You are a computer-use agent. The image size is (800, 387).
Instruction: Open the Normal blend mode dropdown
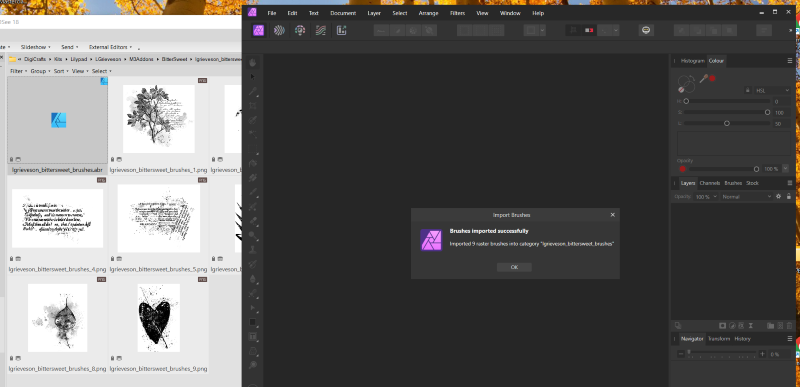pyautogui.click(x=746, y=196)
